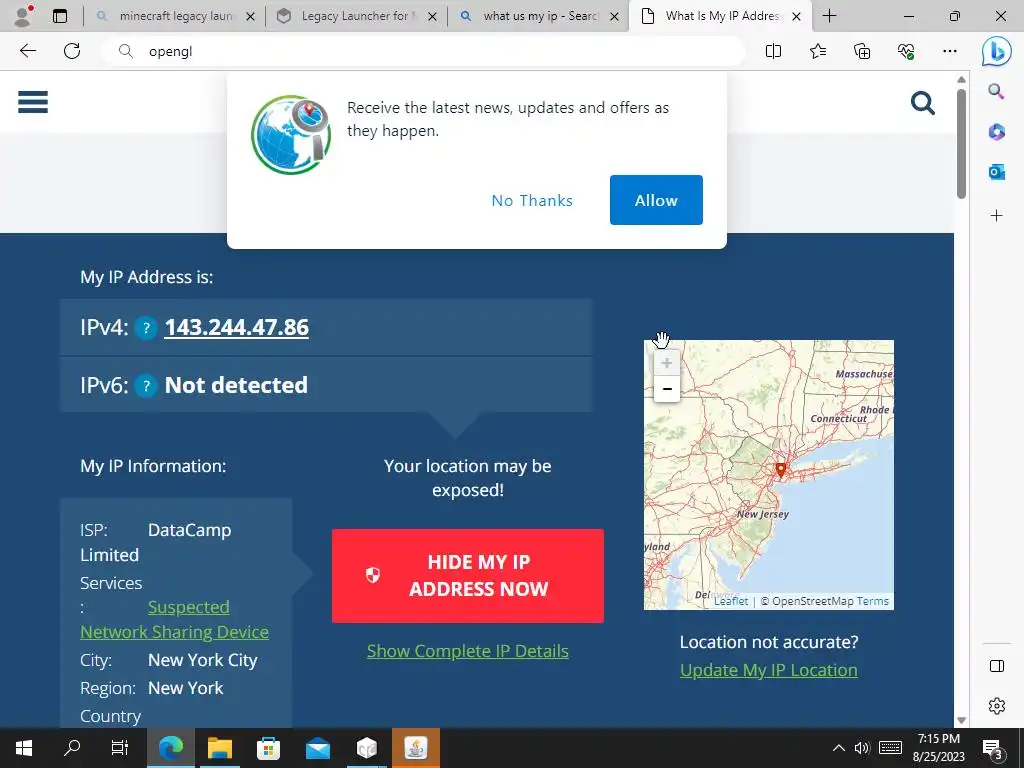Open Bing Chat sidebar button
The image size is (1024, 768).
[x=997, y=51]
